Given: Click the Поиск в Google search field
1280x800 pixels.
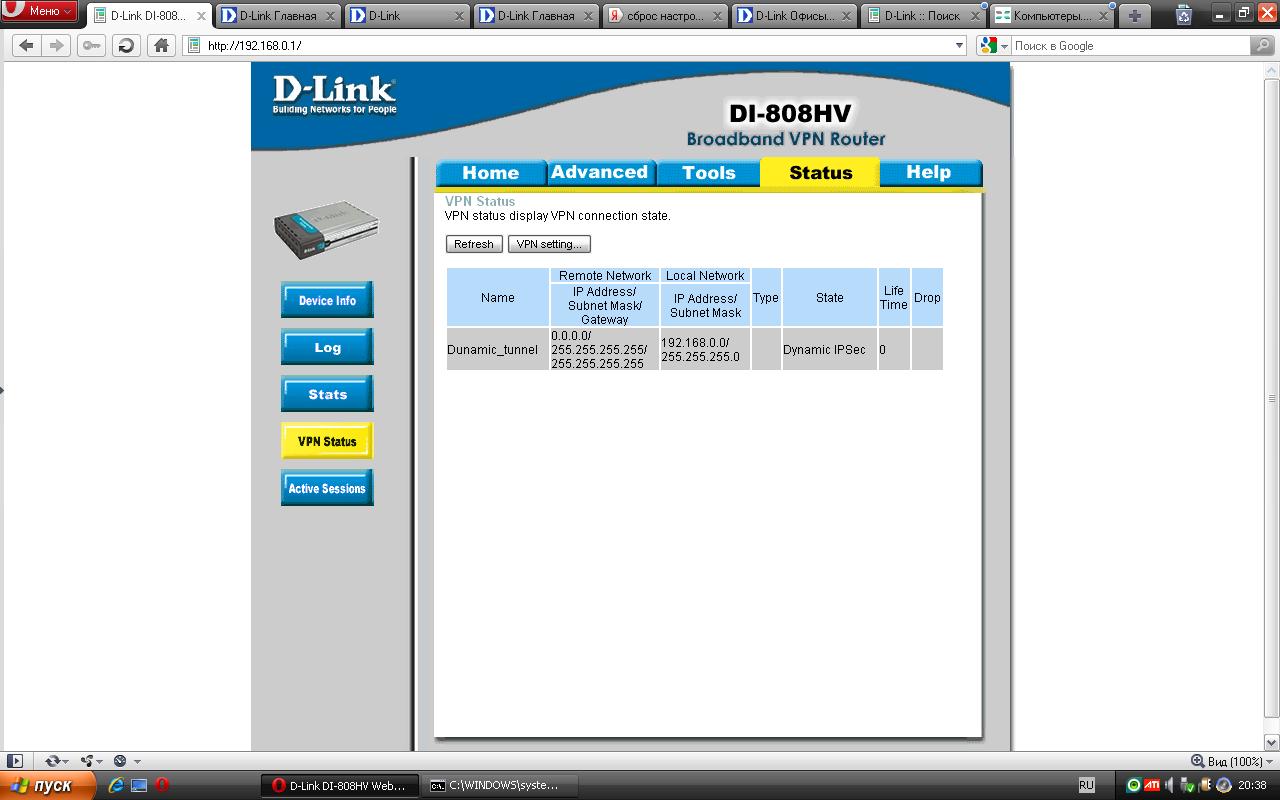Looking at the screenshot, I should pyautogui.click(x=1130, y=45).
